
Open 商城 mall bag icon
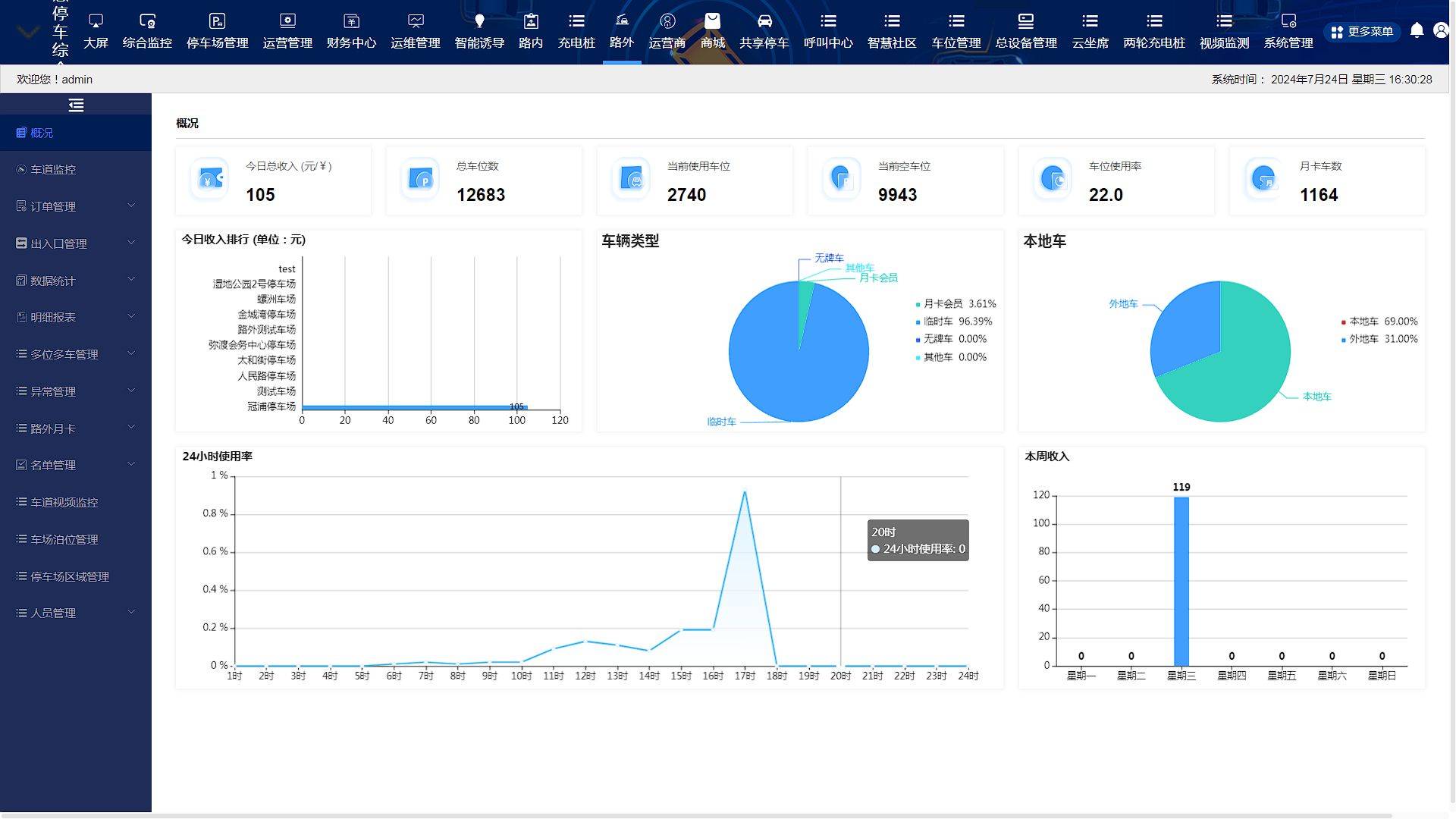[712, 21]
